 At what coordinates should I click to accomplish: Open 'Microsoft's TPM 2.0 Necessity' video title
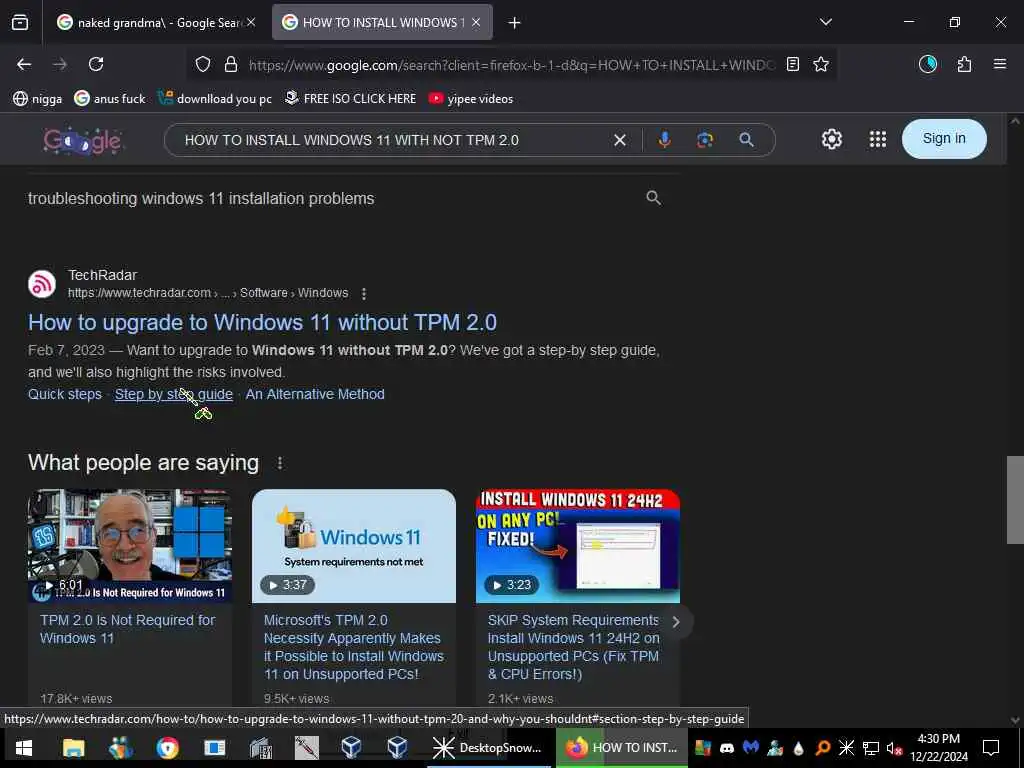pyautogui.click(x=353, y=647)
